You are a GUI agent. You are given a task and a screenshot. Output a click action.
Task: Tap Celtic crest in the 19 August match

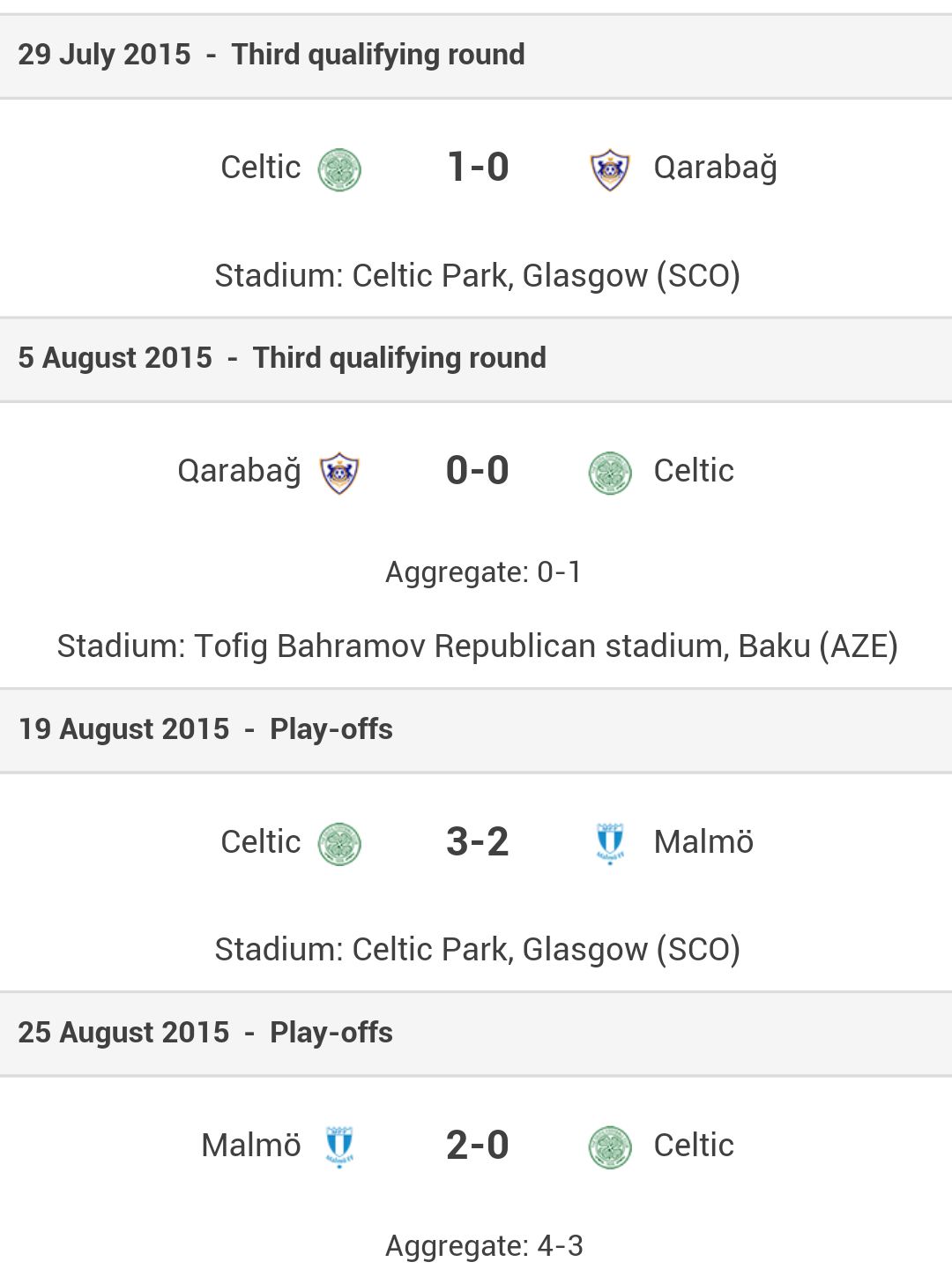(339, 844)
